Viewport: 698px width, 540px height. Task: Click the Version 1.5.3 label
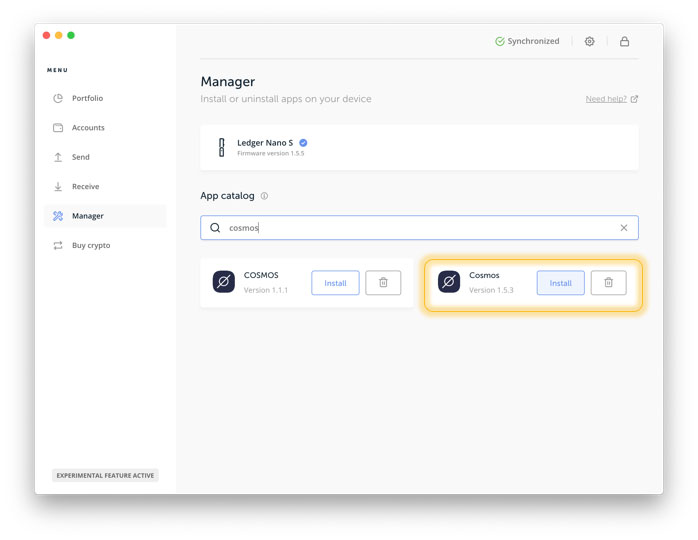coord(491,290)
